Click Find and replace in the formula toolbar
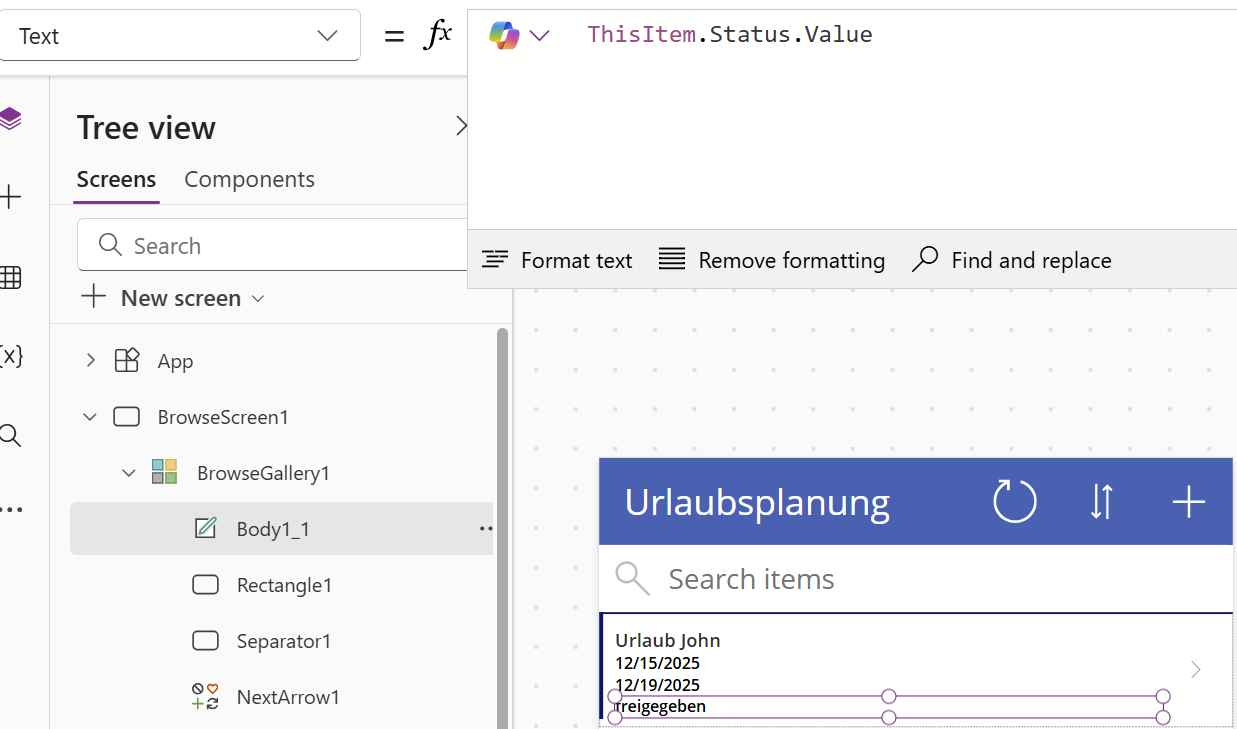Screen dimensions: 1237x729 pyautogui.click(x=1011, y=259)
